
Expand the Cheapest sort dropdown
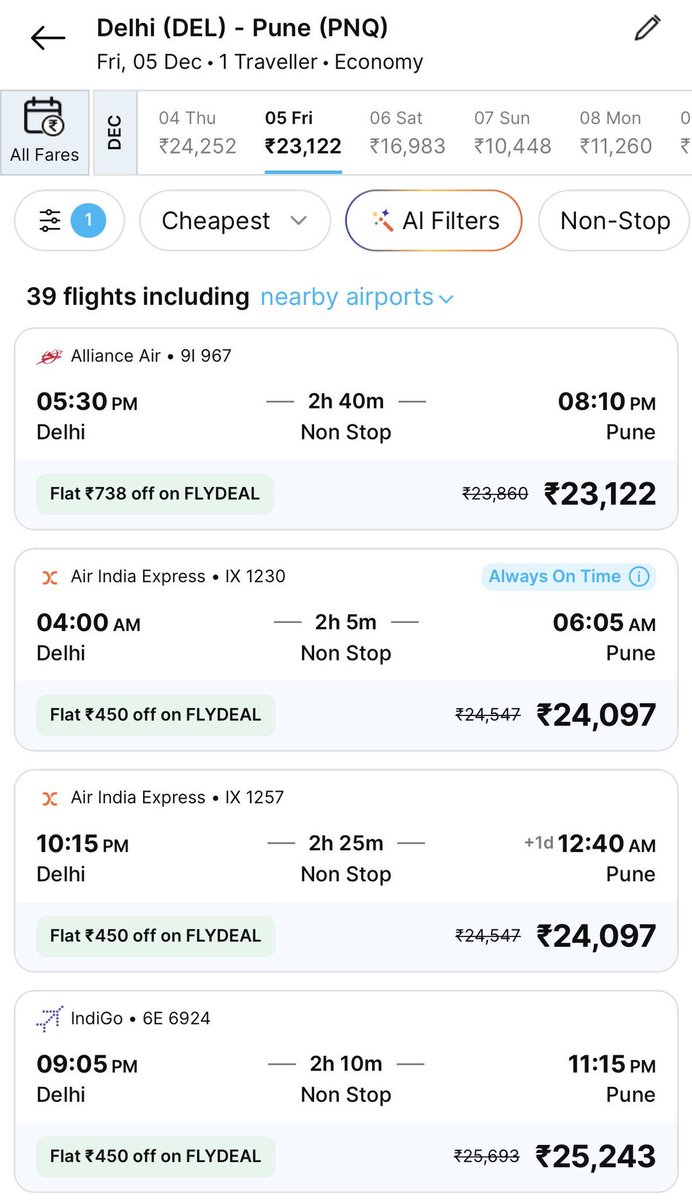pos(235,221)
